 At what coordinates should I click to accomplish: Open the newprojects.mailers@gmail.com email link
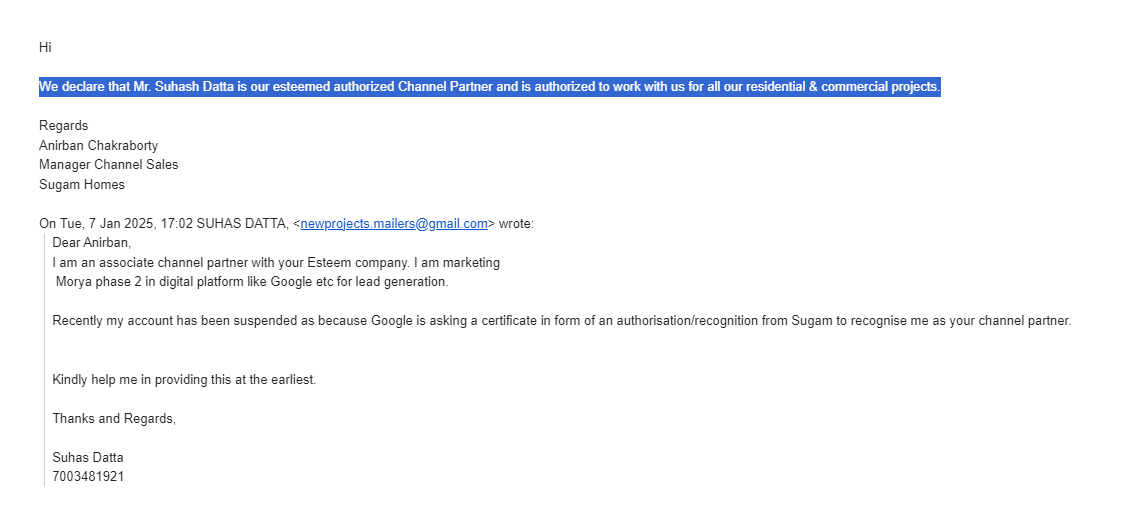394,224
